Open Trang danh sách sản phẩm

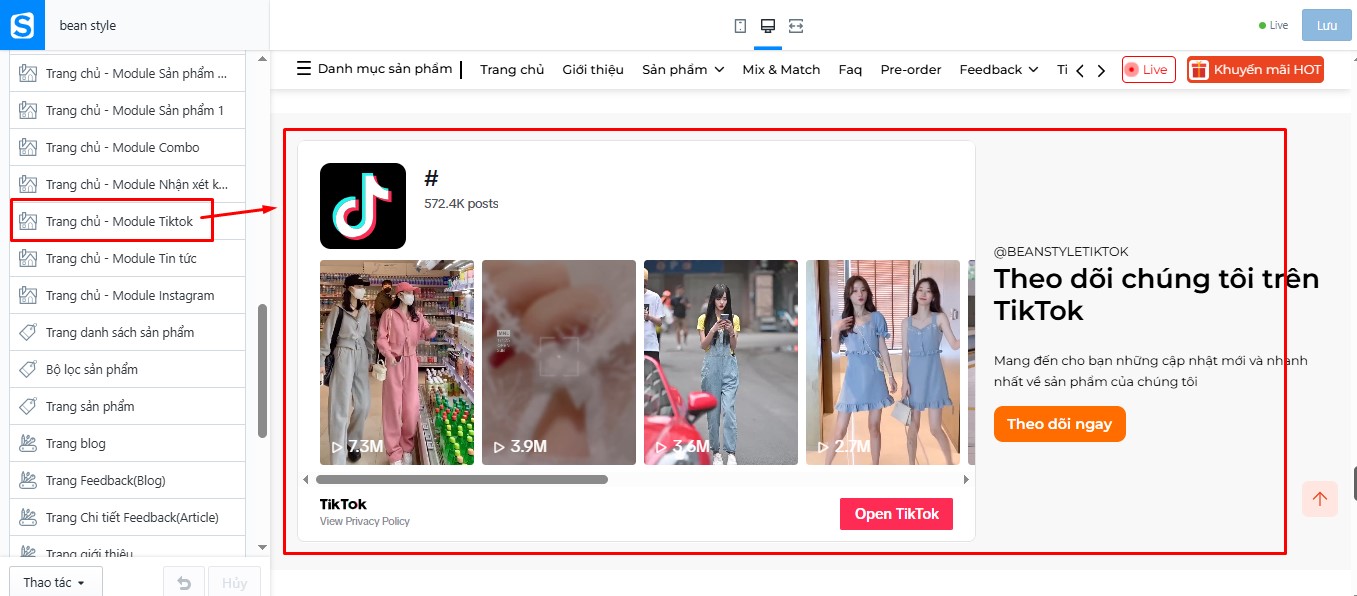(128, 332)
